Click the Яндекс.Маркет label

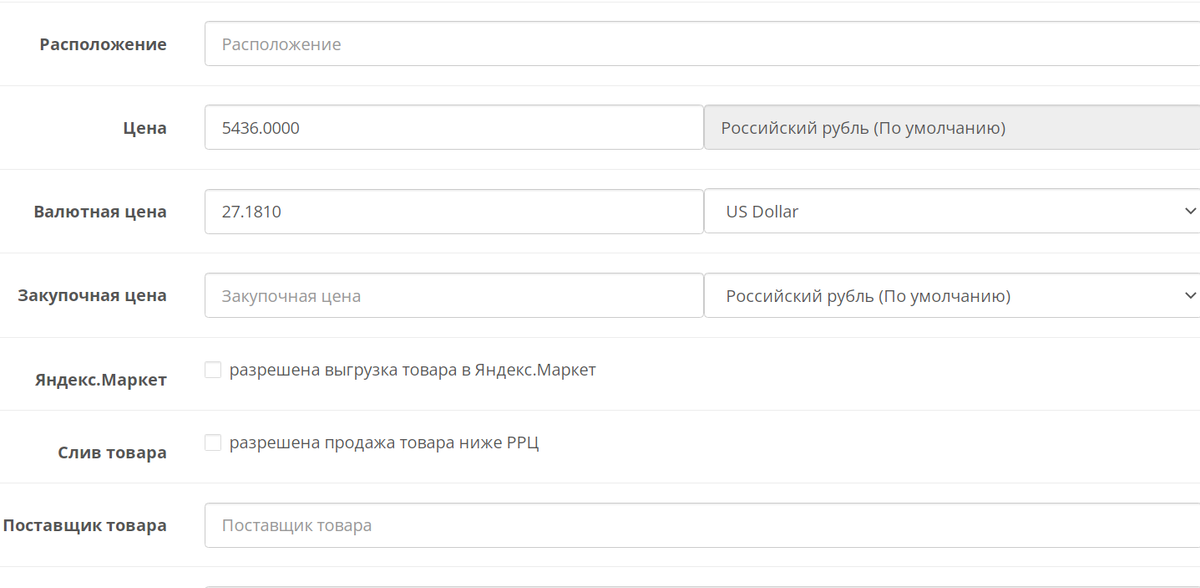(x=101, y=380)
